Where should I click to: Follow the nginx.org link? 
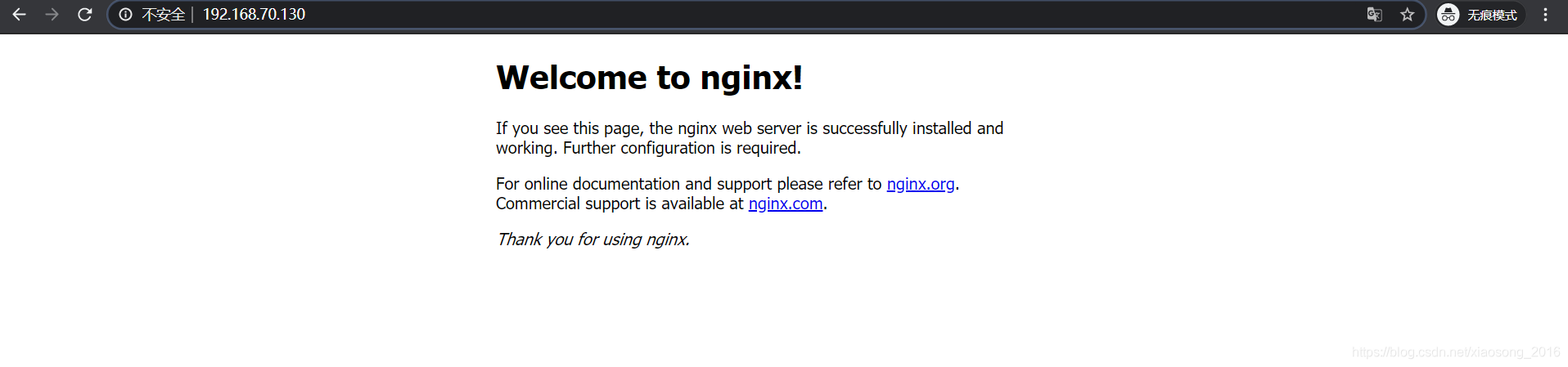pyautogui.click(x=921, y=184)
